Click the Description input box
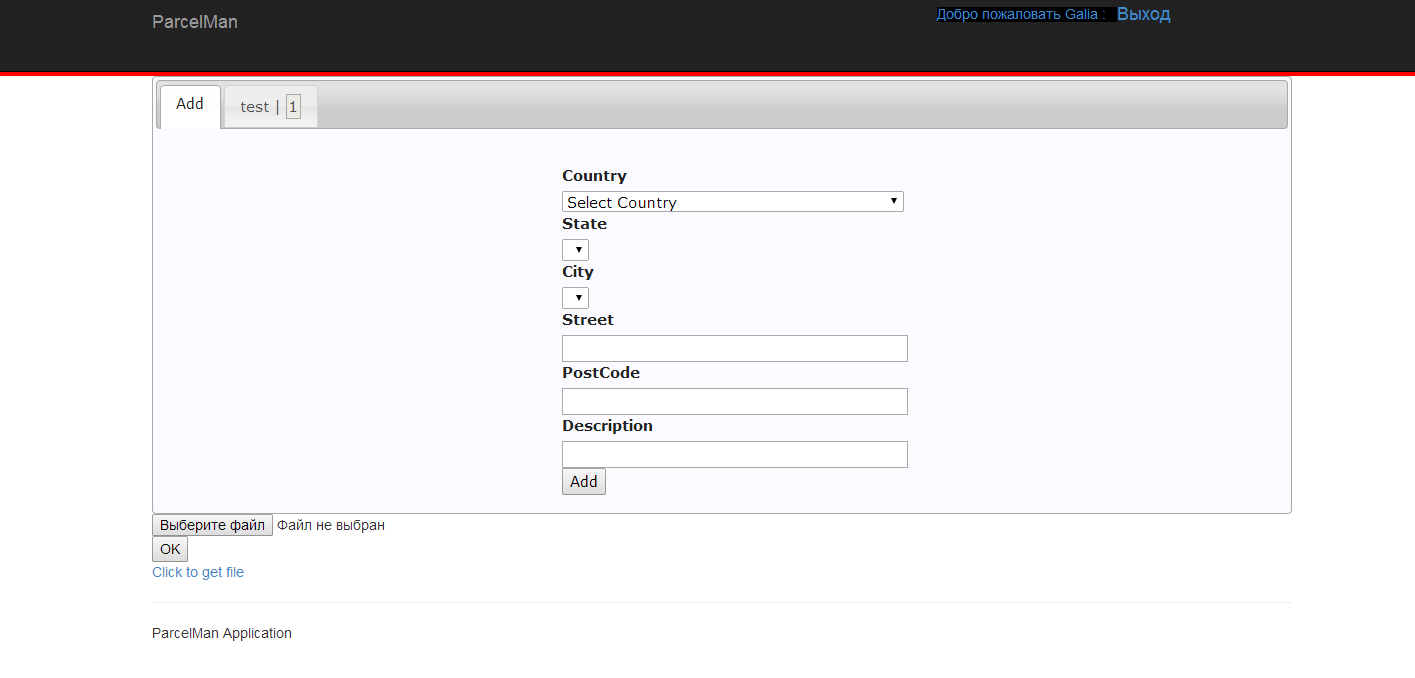1415x678 pixels. (735, 454)
